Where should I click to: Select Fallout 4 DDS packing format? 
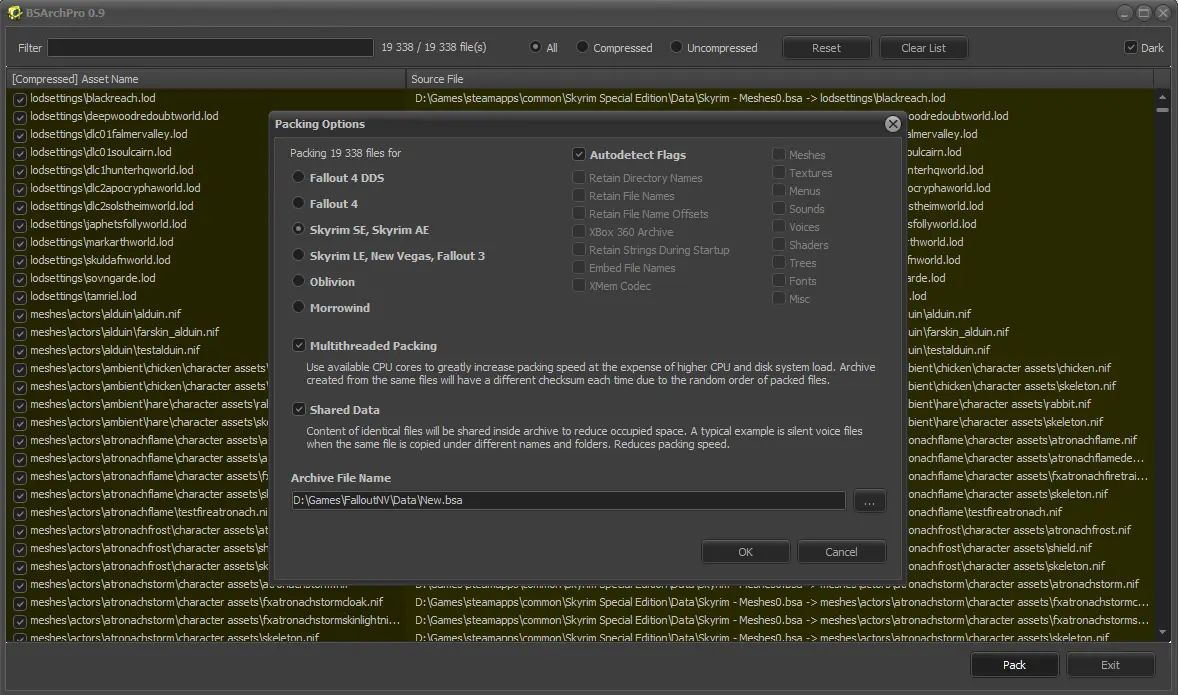tap(298, 178)
